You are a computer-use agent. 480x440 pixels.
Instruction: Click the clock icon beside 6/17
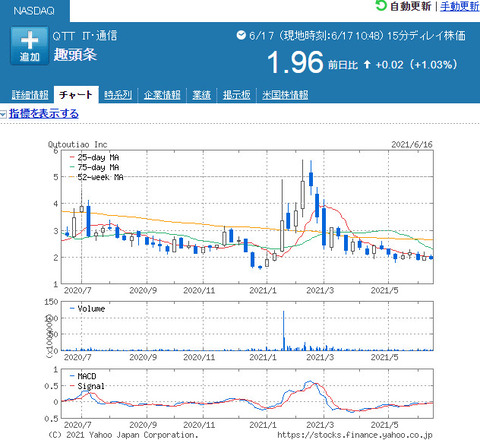click(241, 35)
